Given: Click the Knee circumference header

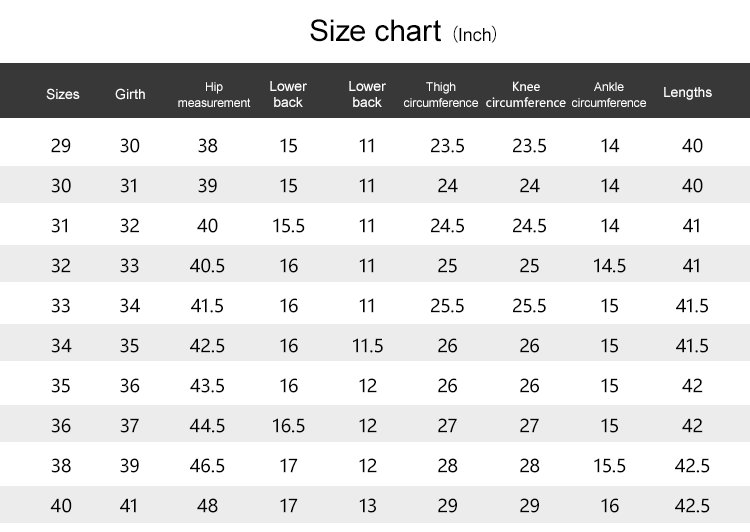Looking at the screenshot, I should click(x=526, y=95).
